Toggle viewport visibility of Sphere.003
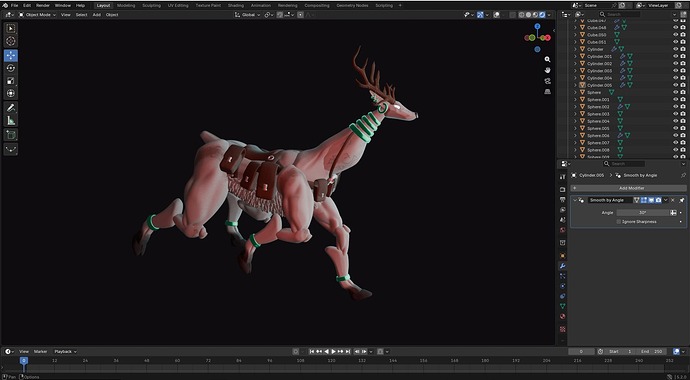The height and width of the screenshot is (380, 690). [x=675, y=114]
